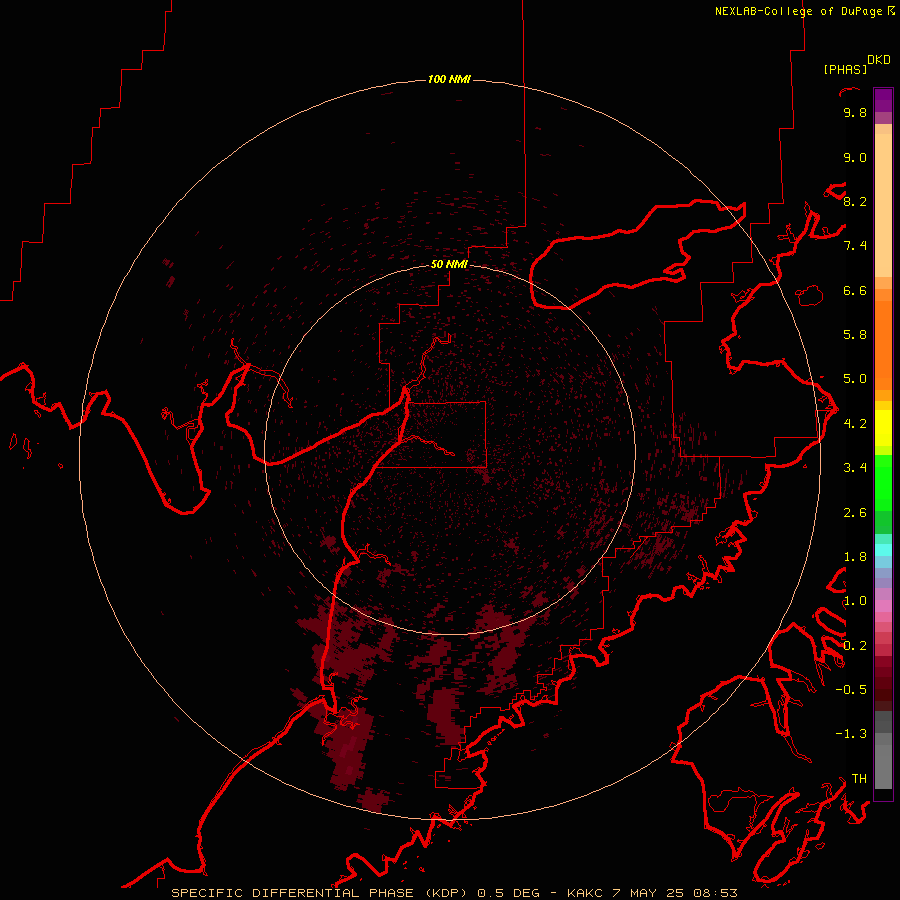Select the 3.4 scale value label
The height and width of the screenshot is (900, 900).
(x=855, y=468)
